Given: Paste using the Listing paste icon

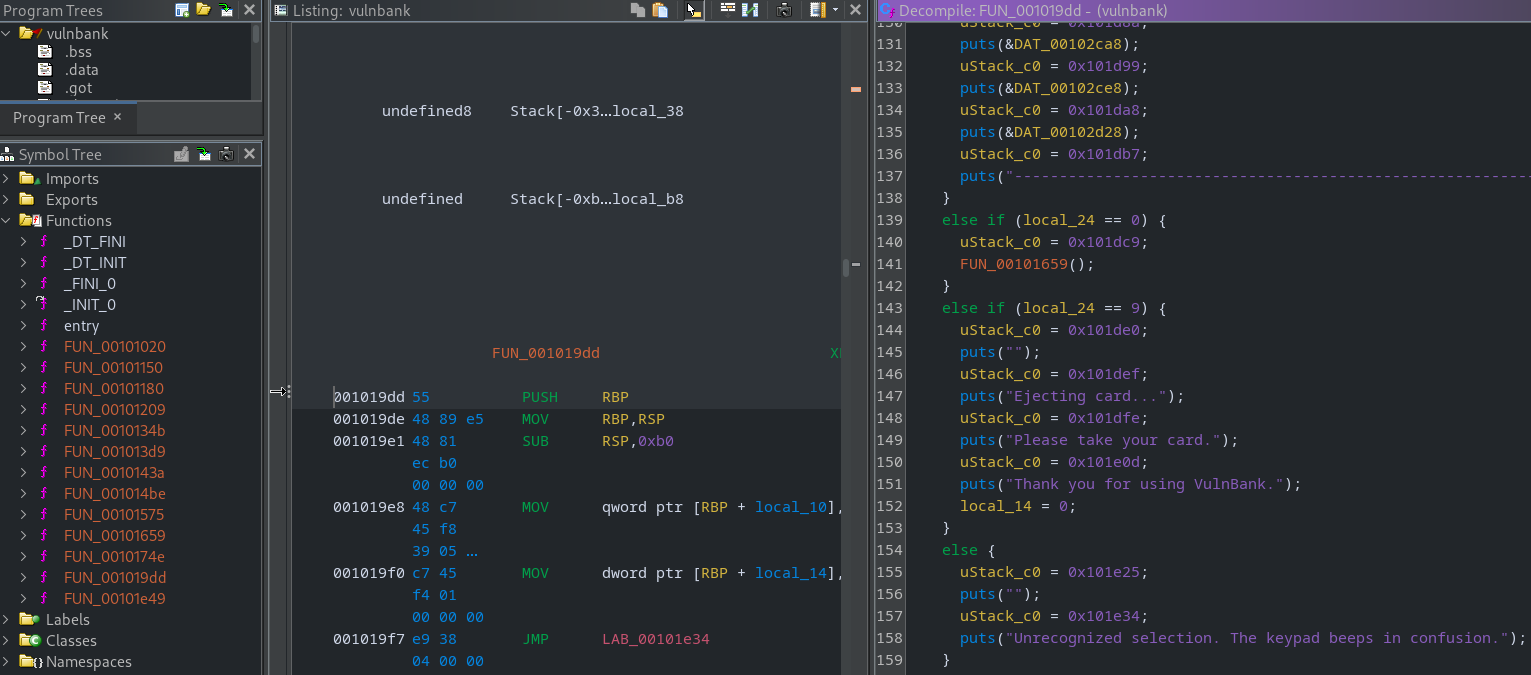Looking at the screenshot, I should coord(660,11).
